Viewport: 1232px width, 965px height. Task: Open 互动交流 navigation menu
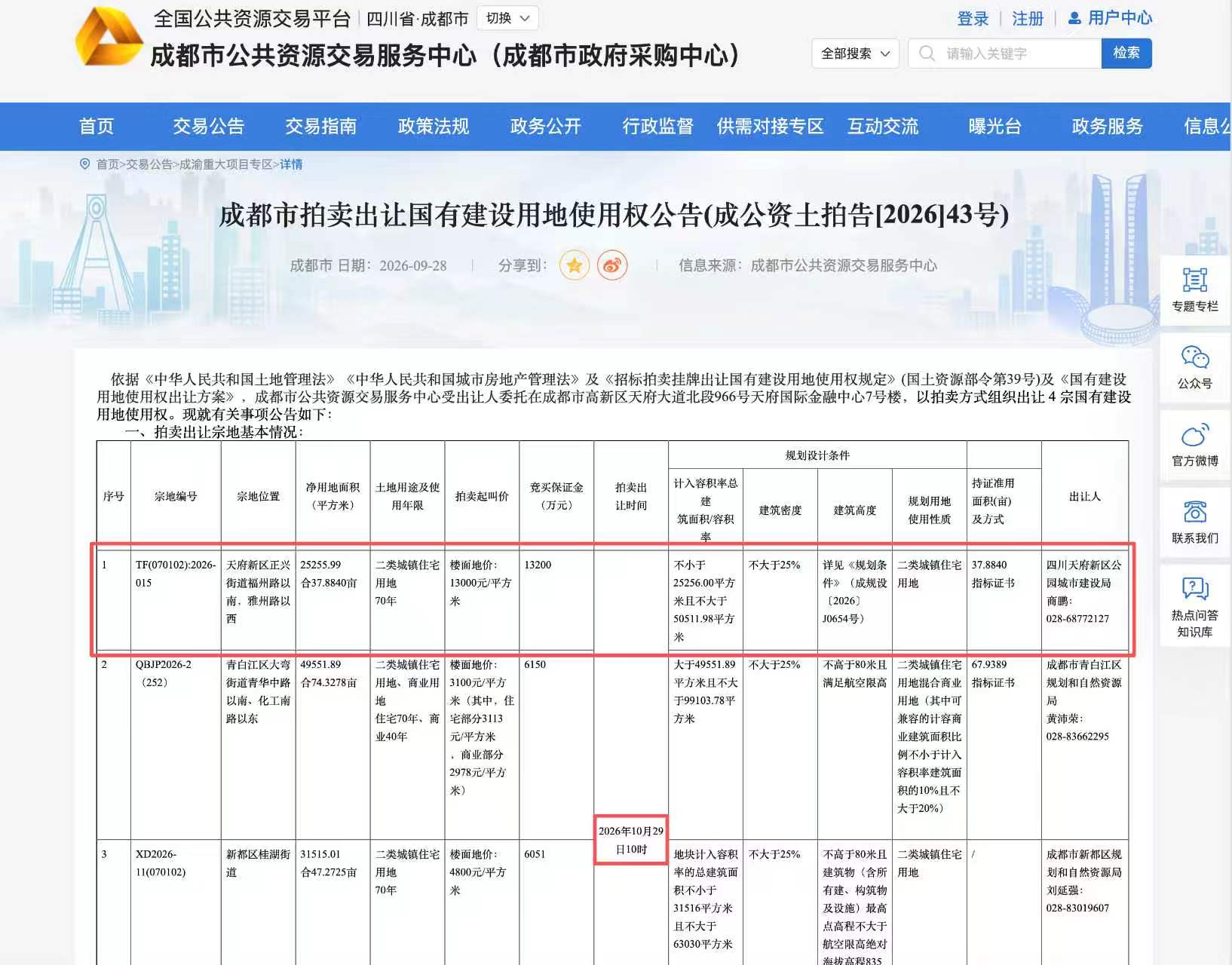click(882, 126)
